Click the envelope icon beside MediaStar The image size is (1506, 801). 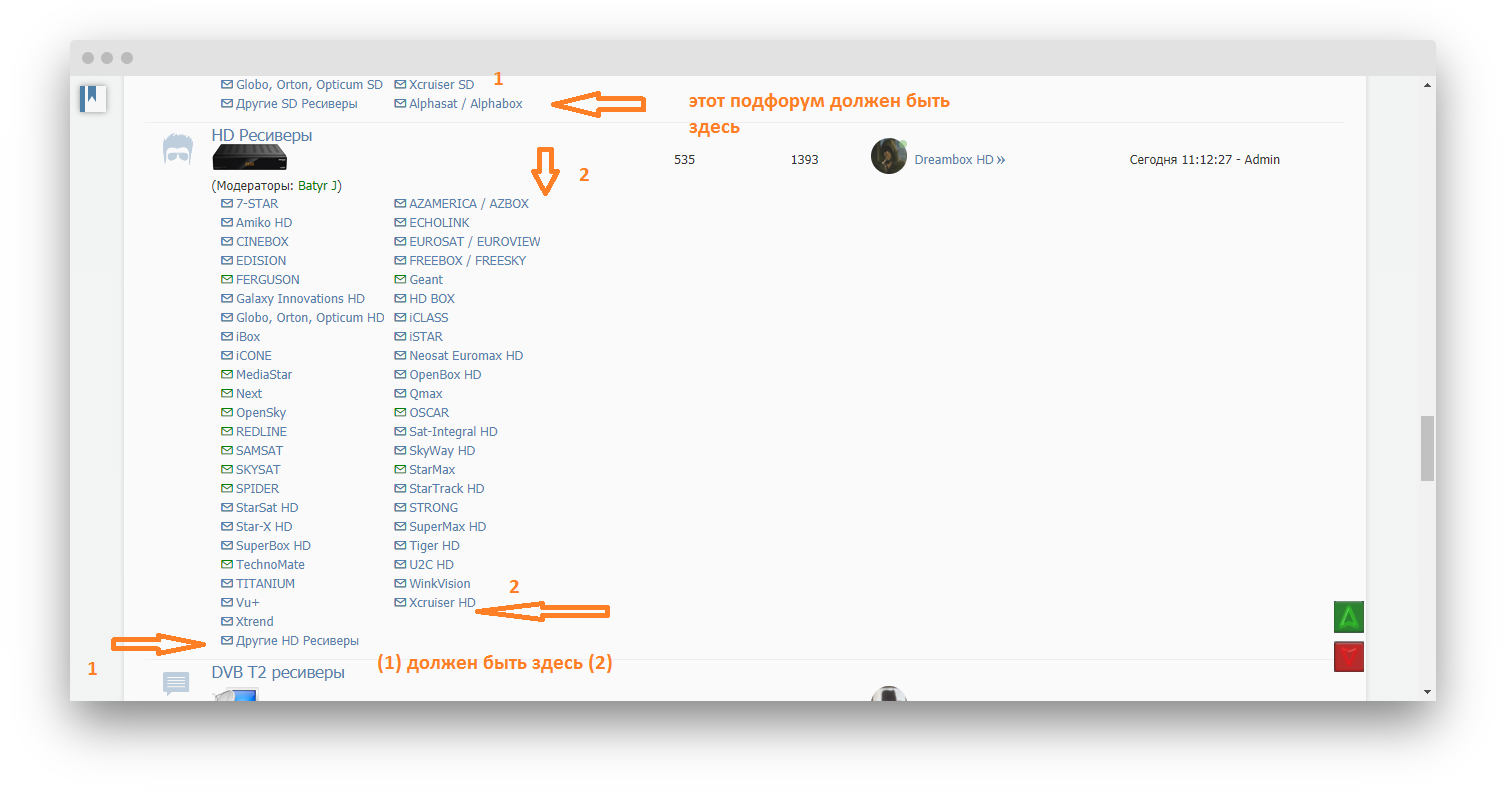227,375
